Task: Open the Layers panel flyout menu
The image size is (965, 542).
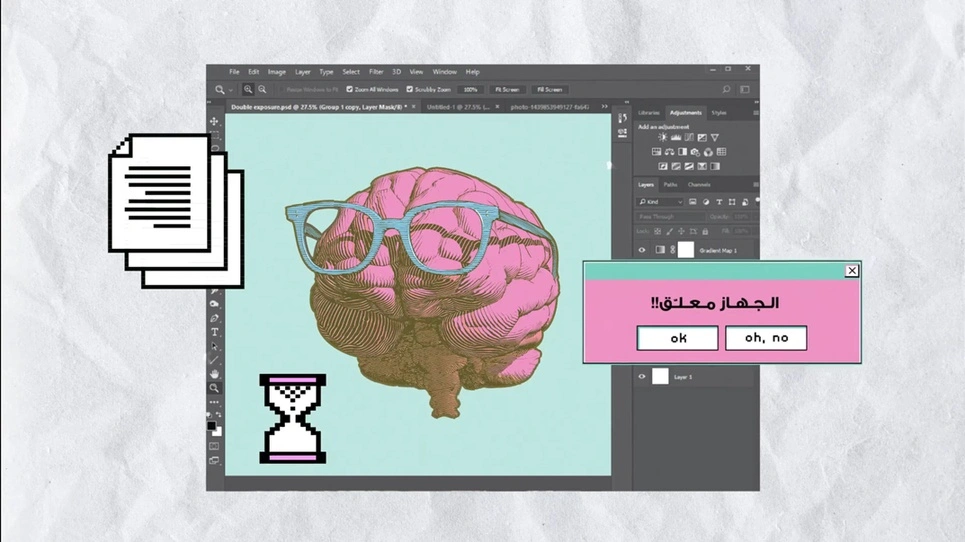Action: [x=755, y=185]
